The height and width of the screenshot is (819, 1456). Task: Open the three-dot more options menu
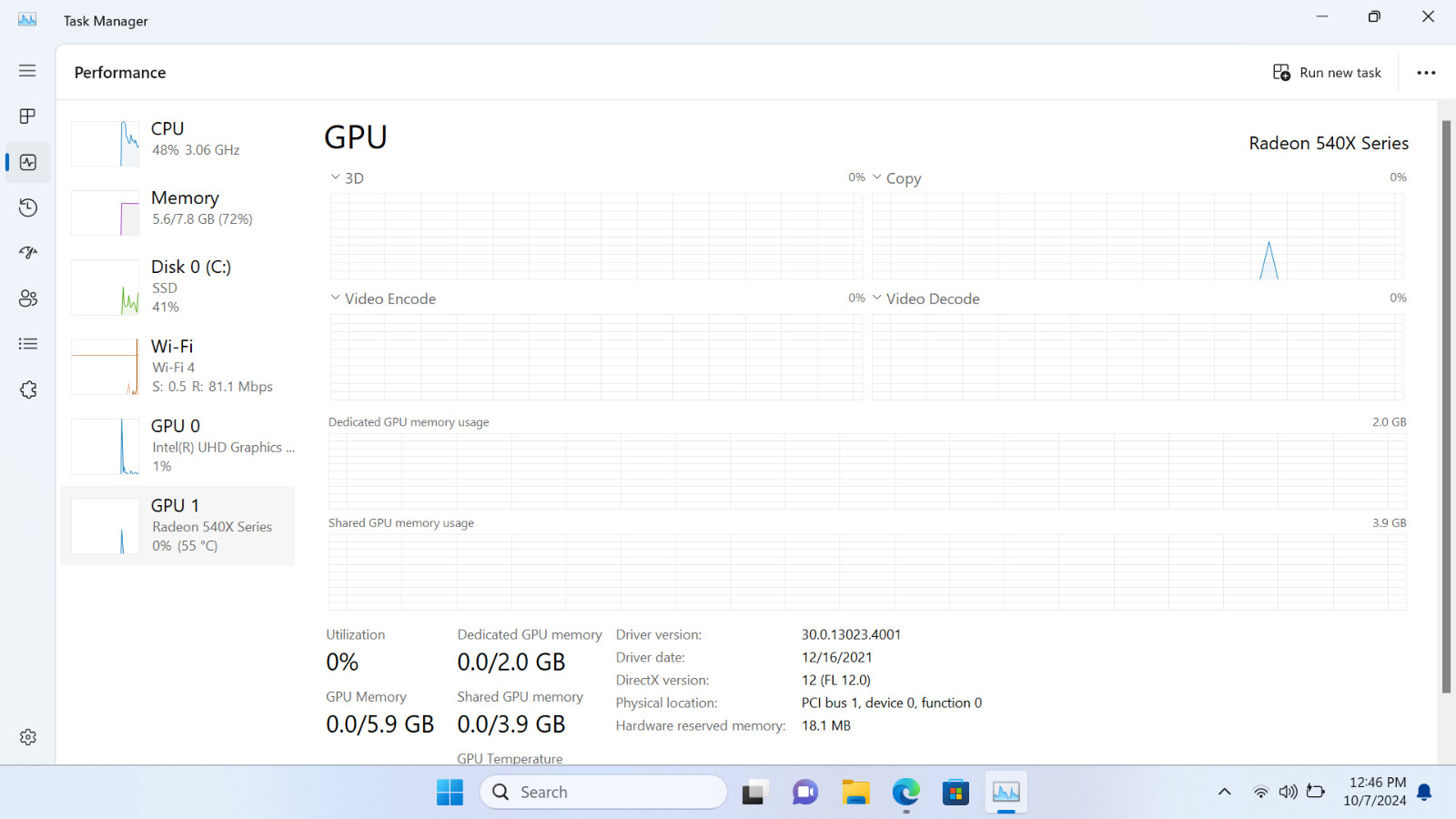[1426, 73]
